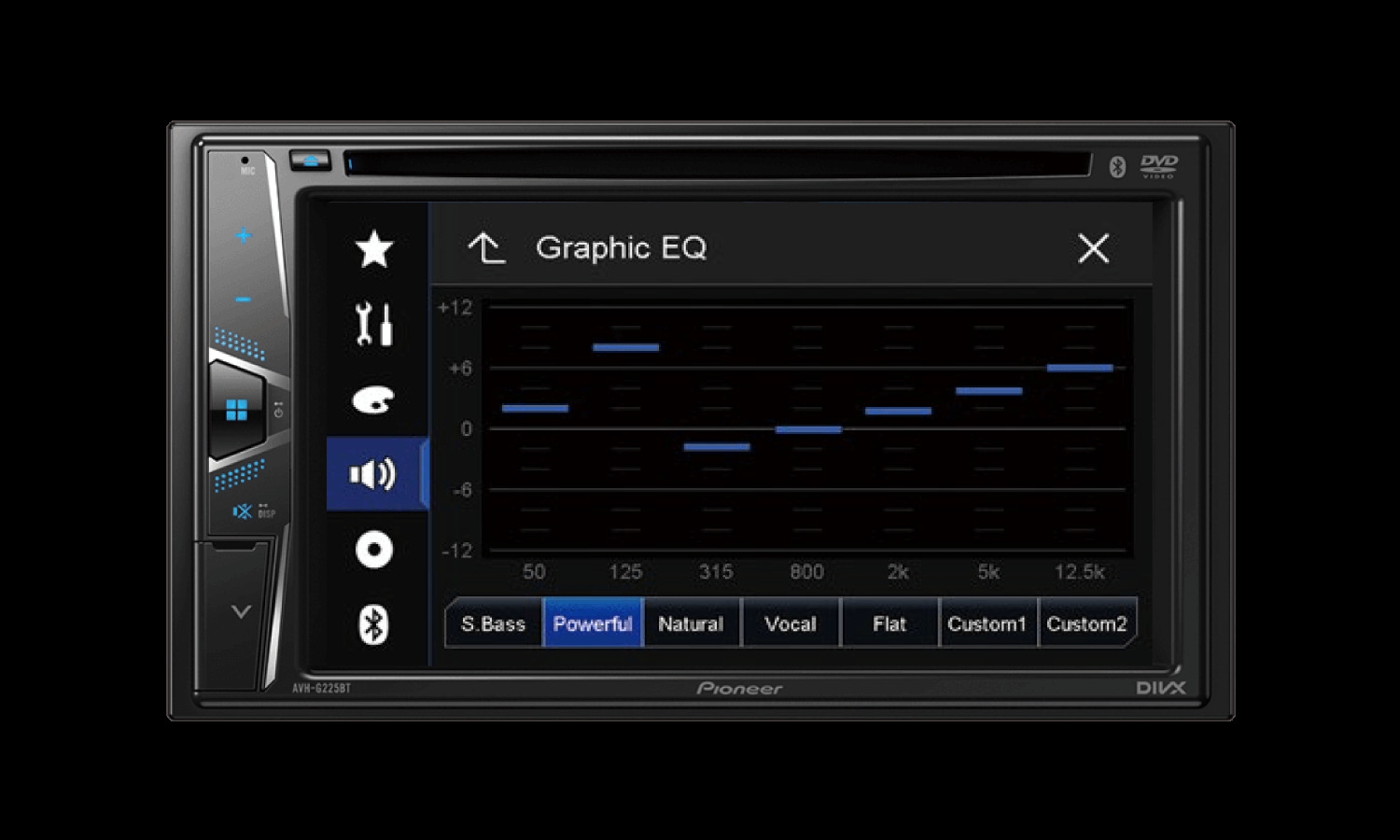The height and width of the screenshot is (840, 1400).
Task: Open the theme palette settings
Action: tap(374, 400)
